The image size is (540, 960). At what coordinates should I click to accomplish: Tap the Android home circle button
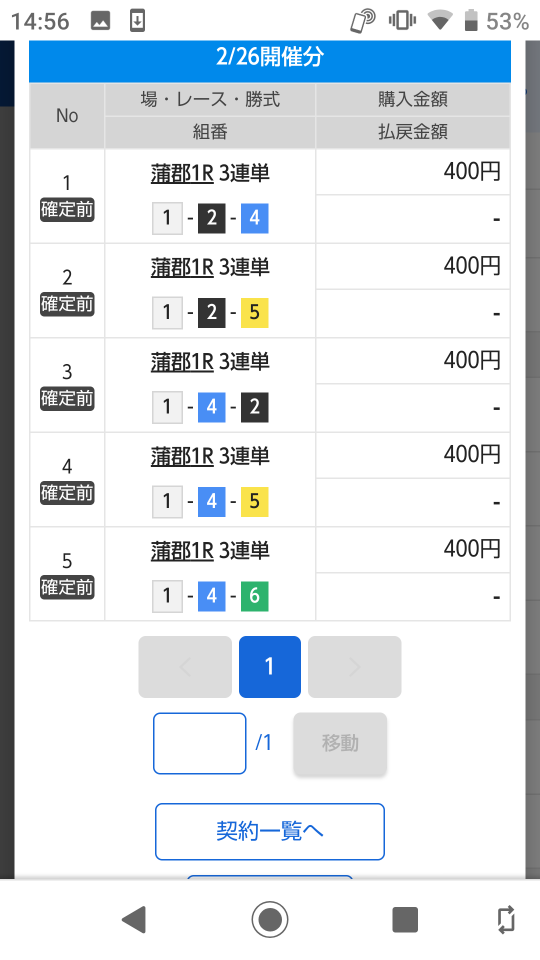pyautogui.click(x=269, y=919)
